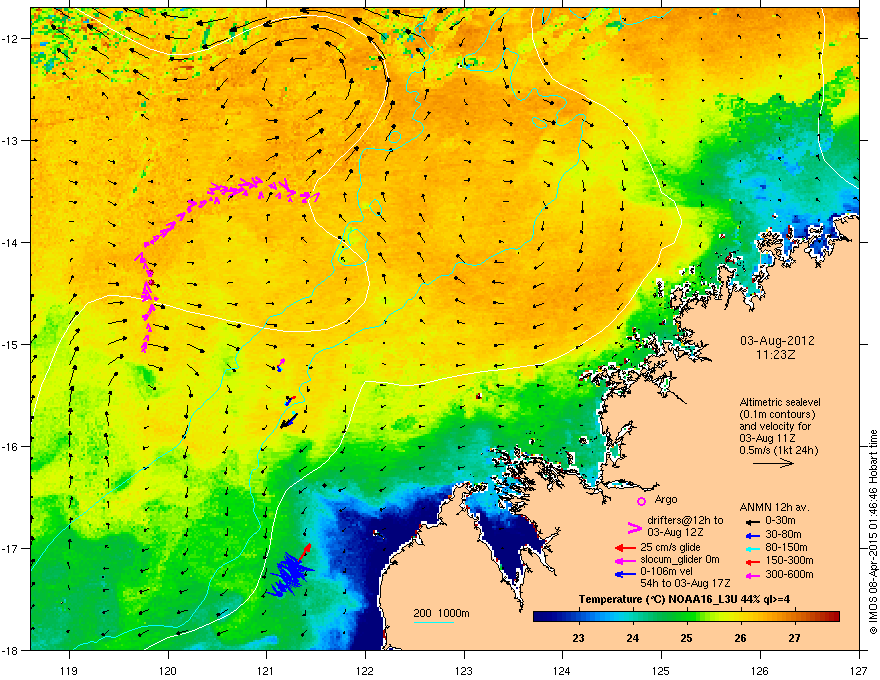Click the longitude axis label 123

(464, 670)
